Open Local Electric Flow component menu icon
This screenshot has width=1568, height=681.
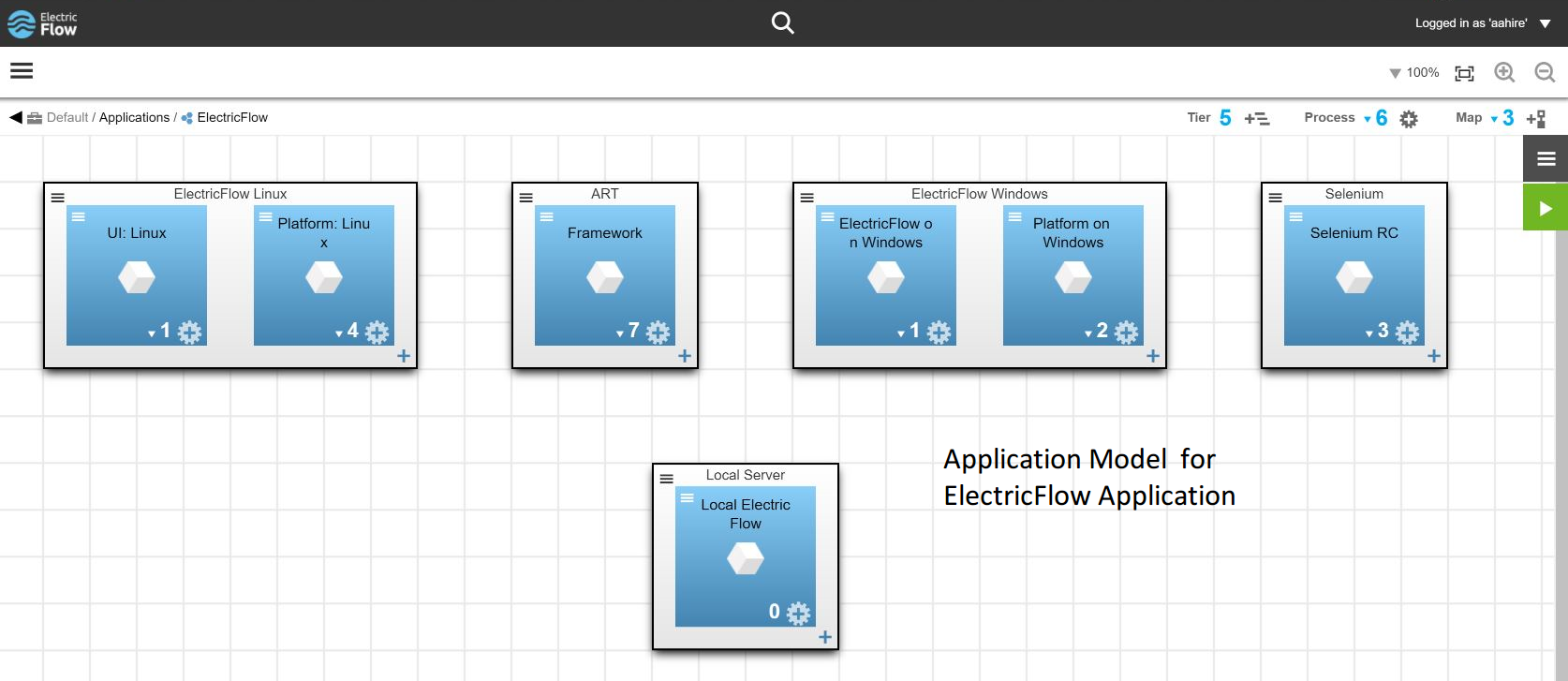coord(688,497)
